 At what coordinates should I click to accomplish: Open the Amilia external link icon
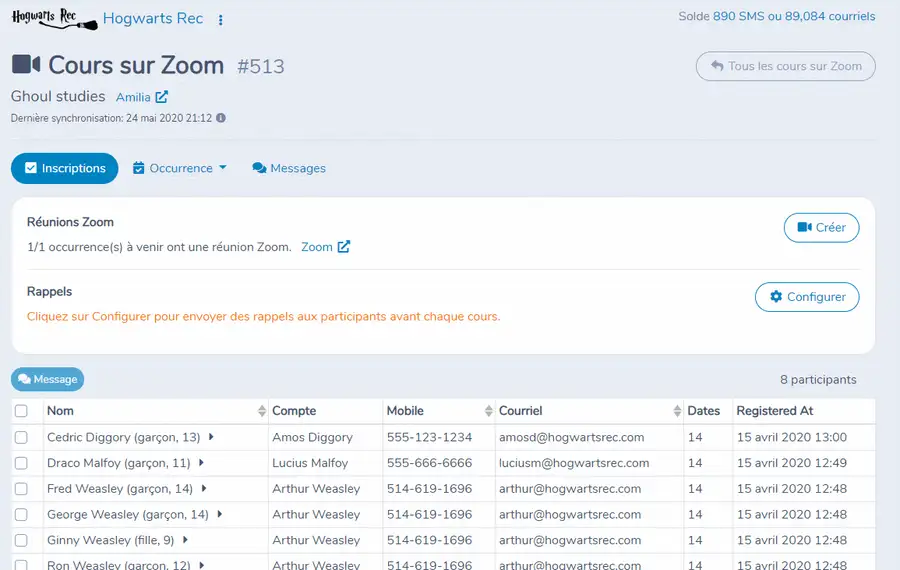tap(162, 97)
